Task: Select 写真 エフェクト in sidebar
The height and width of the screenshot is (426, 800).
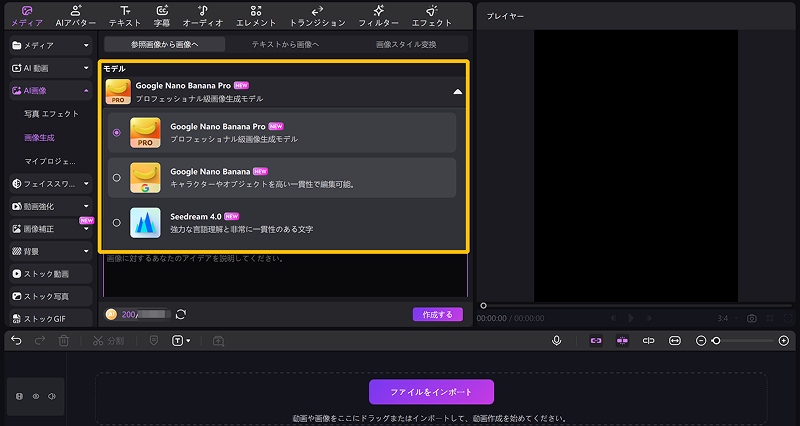Action: [x=52, y=114]
